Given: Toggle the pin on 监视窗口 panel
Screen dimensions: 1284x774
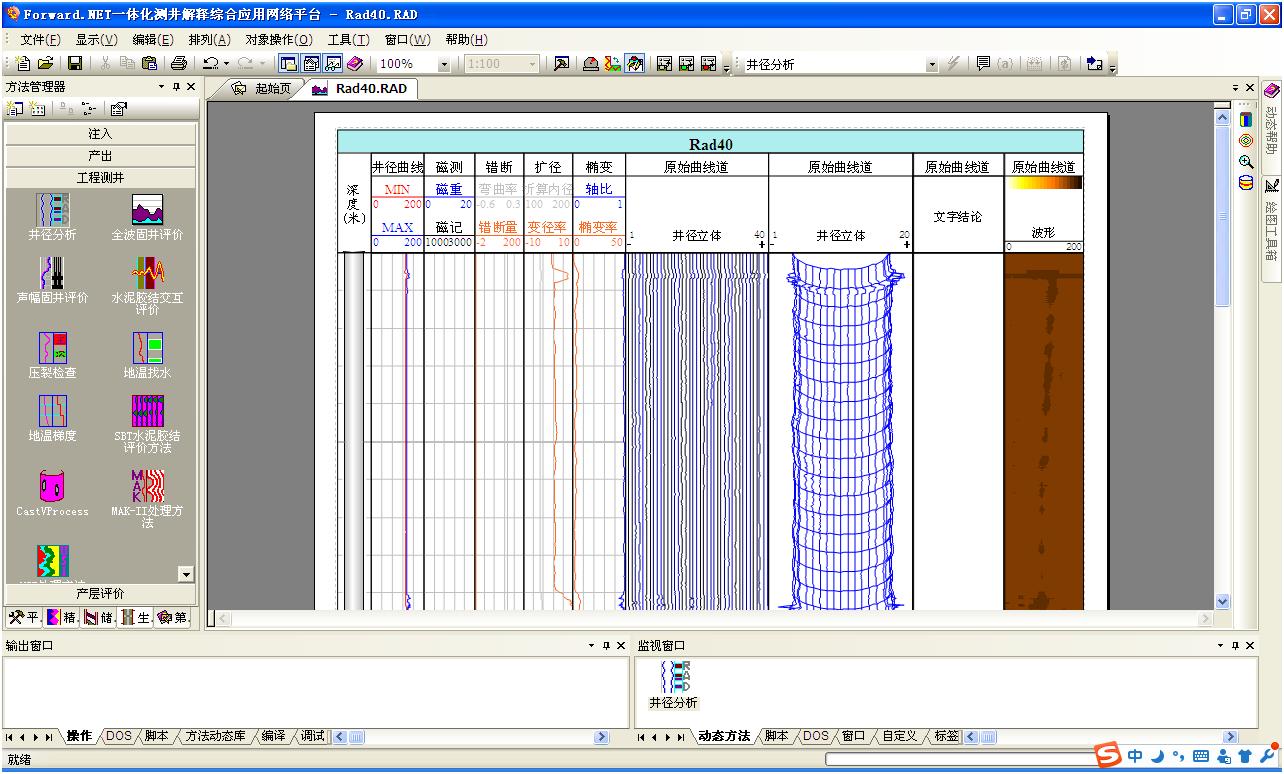Looking at the screenshot, I should pos(1235,646).
